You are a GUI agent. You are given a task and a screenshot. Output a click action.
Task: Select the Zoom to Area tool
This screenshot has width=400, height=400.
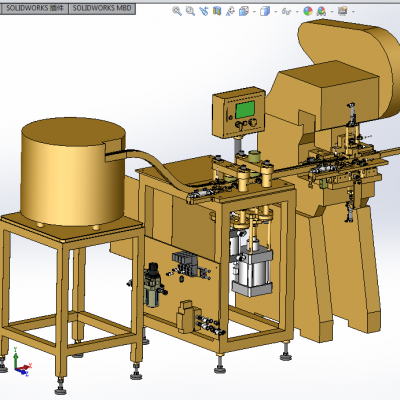190,11
